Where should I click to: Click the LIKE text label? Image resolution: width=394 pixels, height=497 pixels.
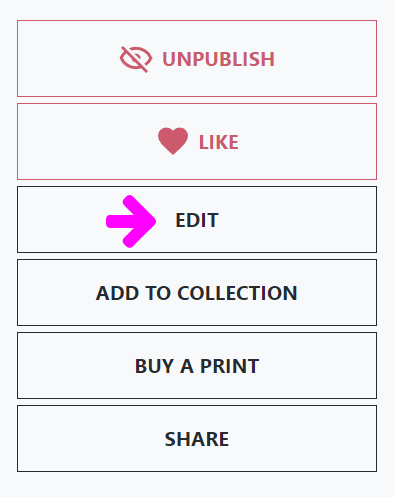pos(219,142)
